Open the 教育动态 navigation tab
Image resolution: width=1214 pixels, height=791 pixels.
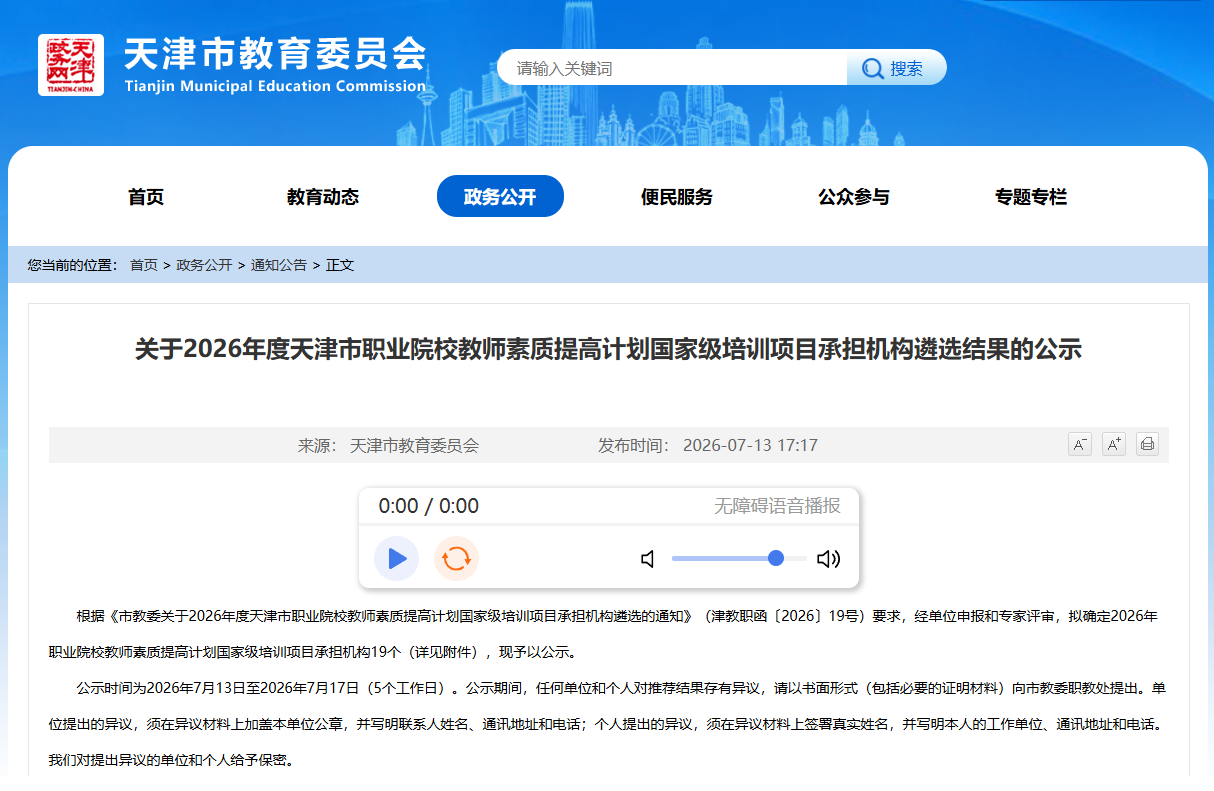point(323,197)
